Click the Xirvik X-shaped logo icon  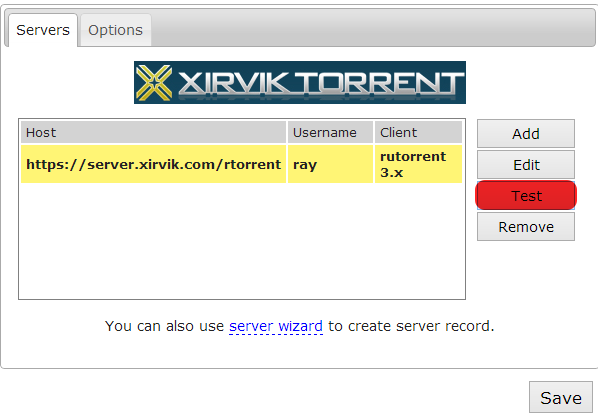tap(154, 83)
